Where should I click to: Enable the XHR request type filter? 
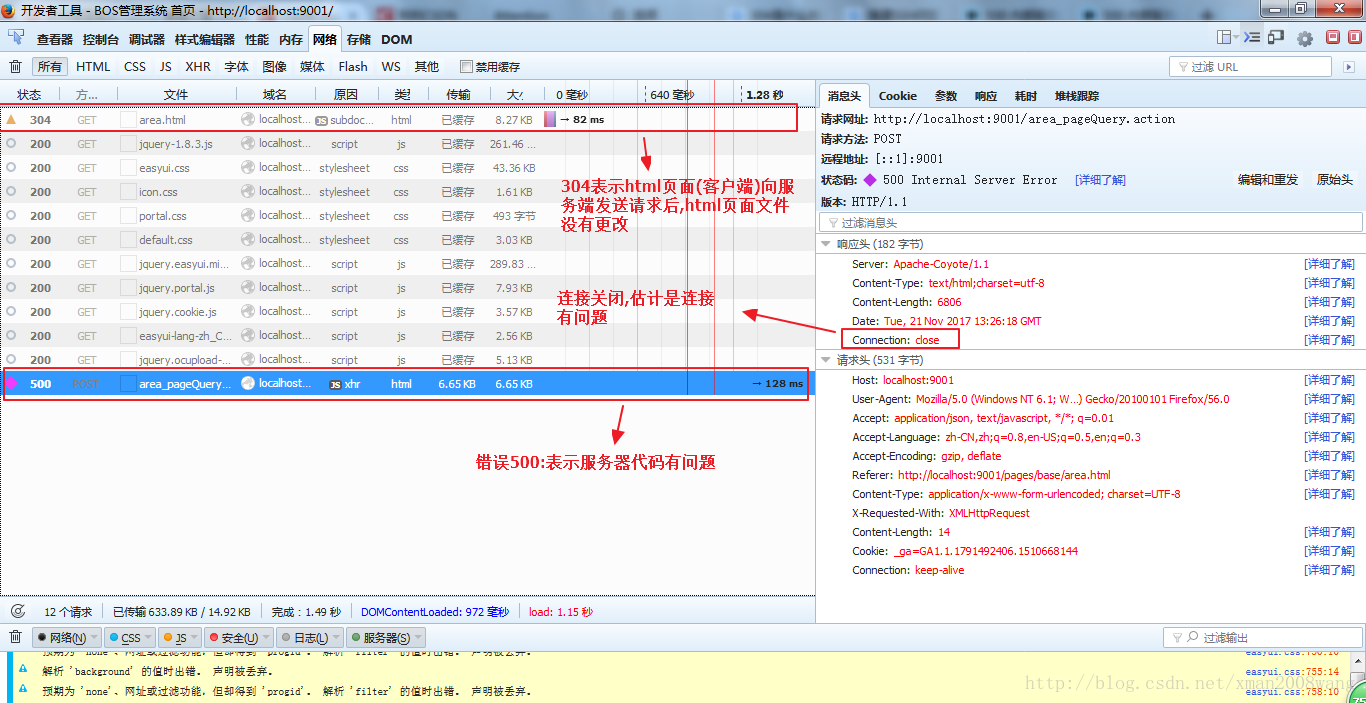[x=198, y=67]
